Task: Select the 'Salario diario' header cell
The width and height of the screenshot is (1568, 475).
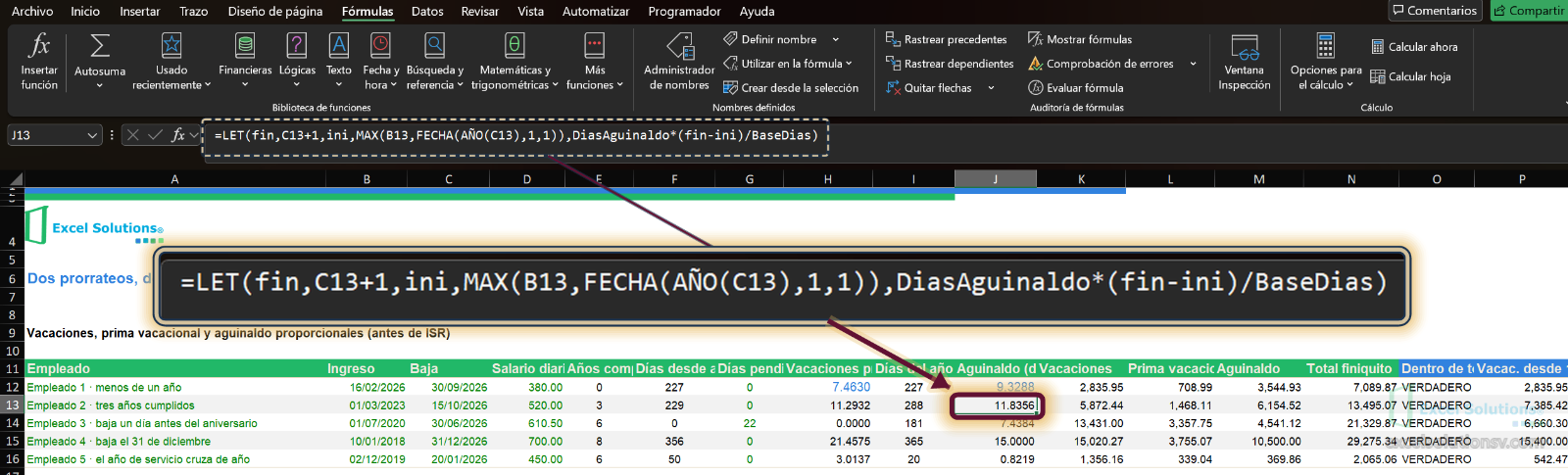Action: pyautogui.click(x=527, y=368)
